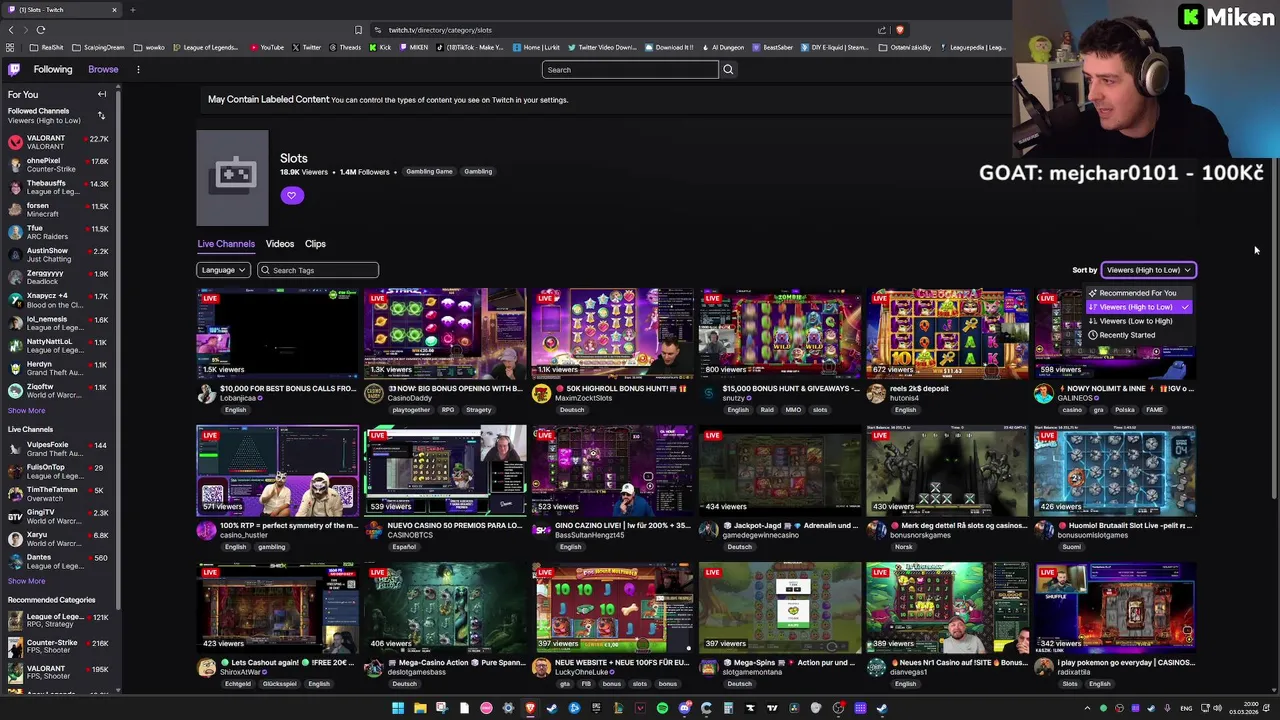Select Recommended For You sort option

tap(1138, 293)
